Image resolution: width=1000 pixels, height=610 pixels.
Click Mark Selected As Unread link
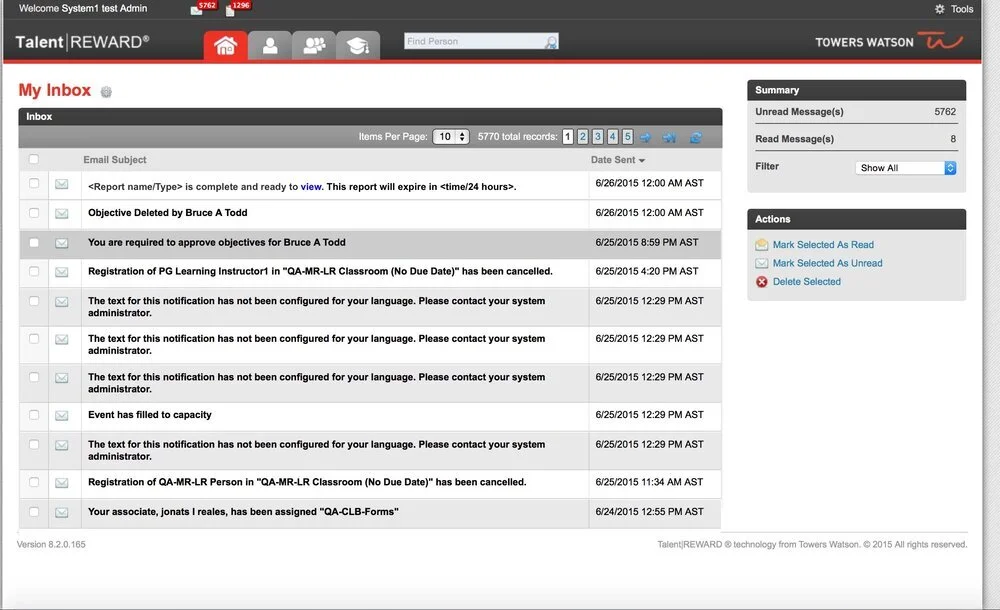828,263
